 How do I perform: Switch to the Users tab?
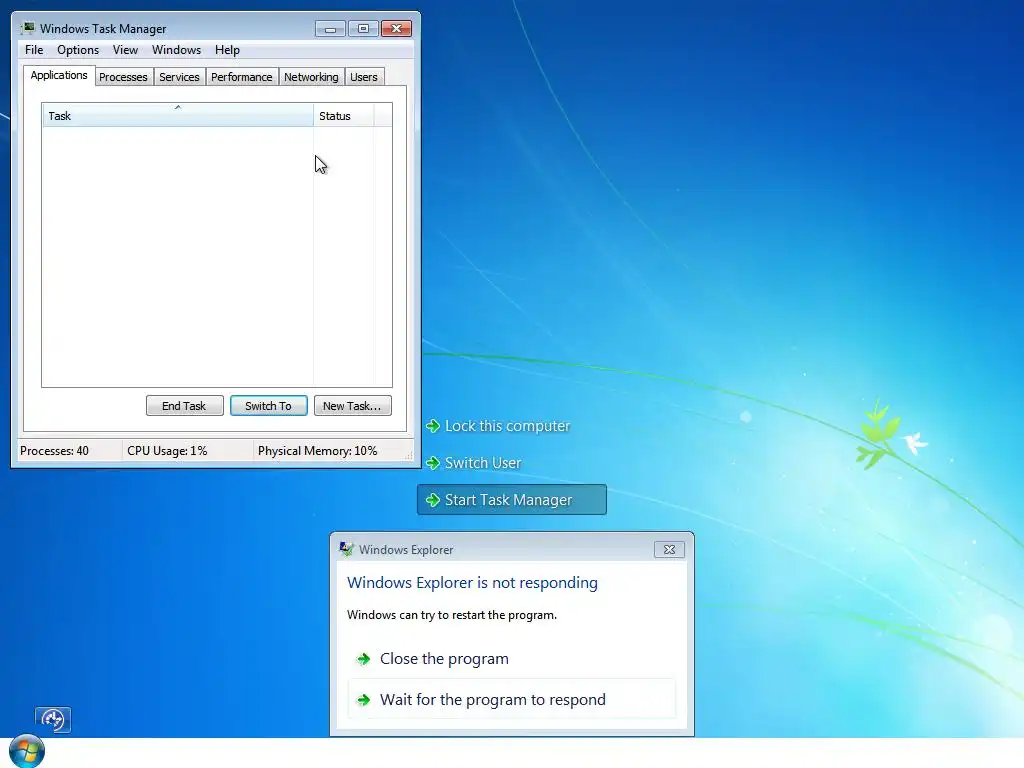click(364, 77)
